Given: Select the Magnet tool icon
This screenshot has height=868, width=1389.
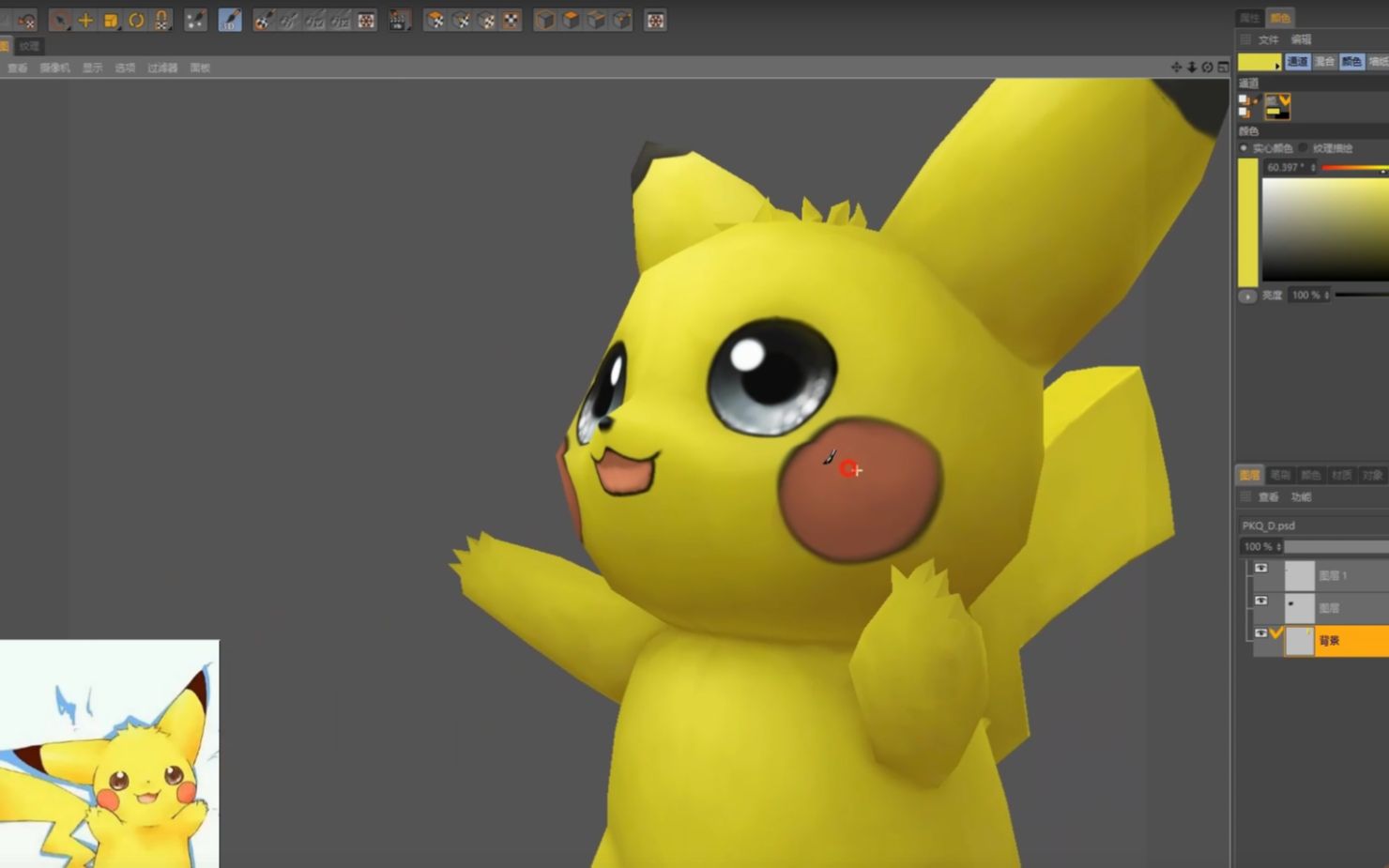Looking at the screenshot, I should pos(161,20).
